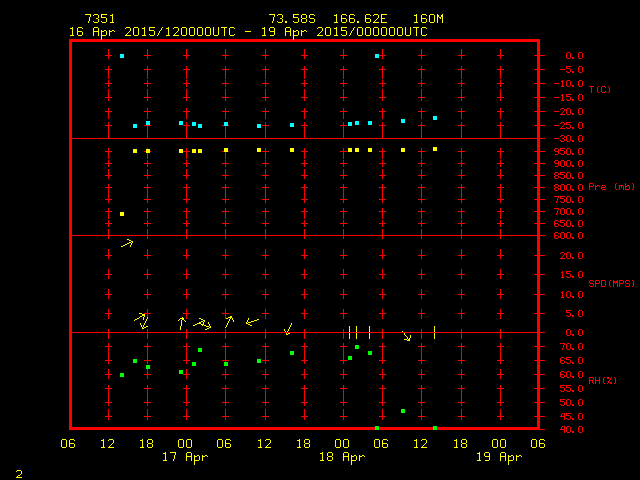Click the wind arrow just above the 600 mb line

(x=127, y=242)
